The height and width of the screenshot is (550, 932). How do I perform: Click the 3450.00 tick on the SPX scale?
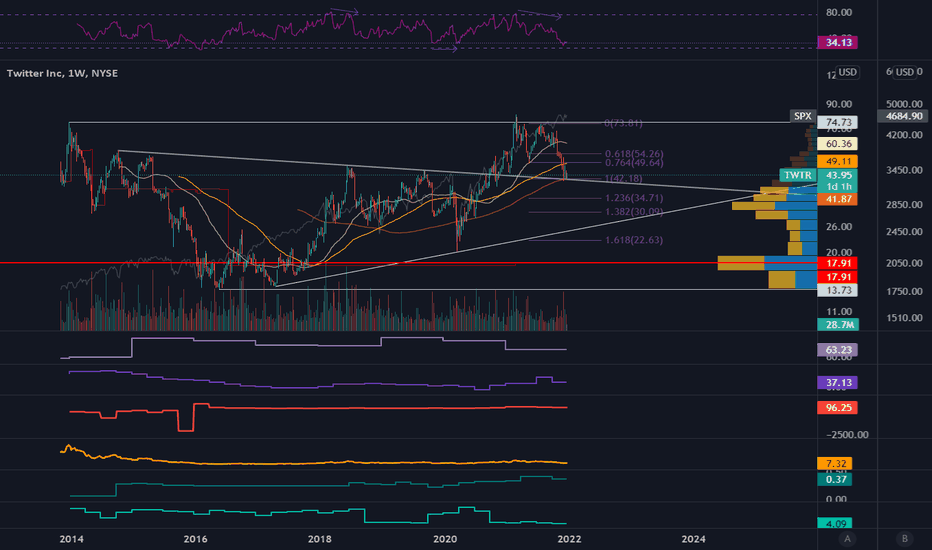904,170
